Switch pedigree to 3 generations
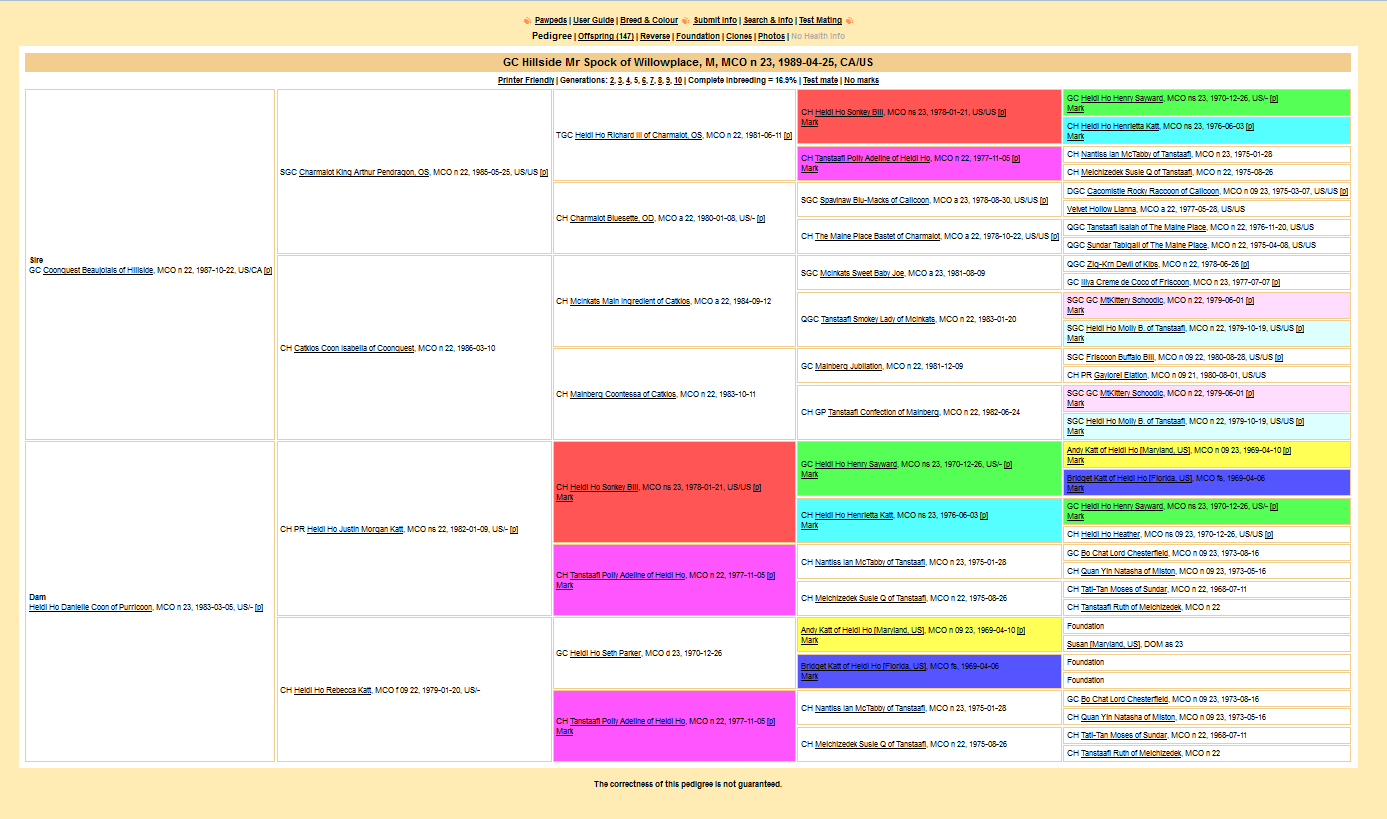1387x819 pixels. coord(620,80)
